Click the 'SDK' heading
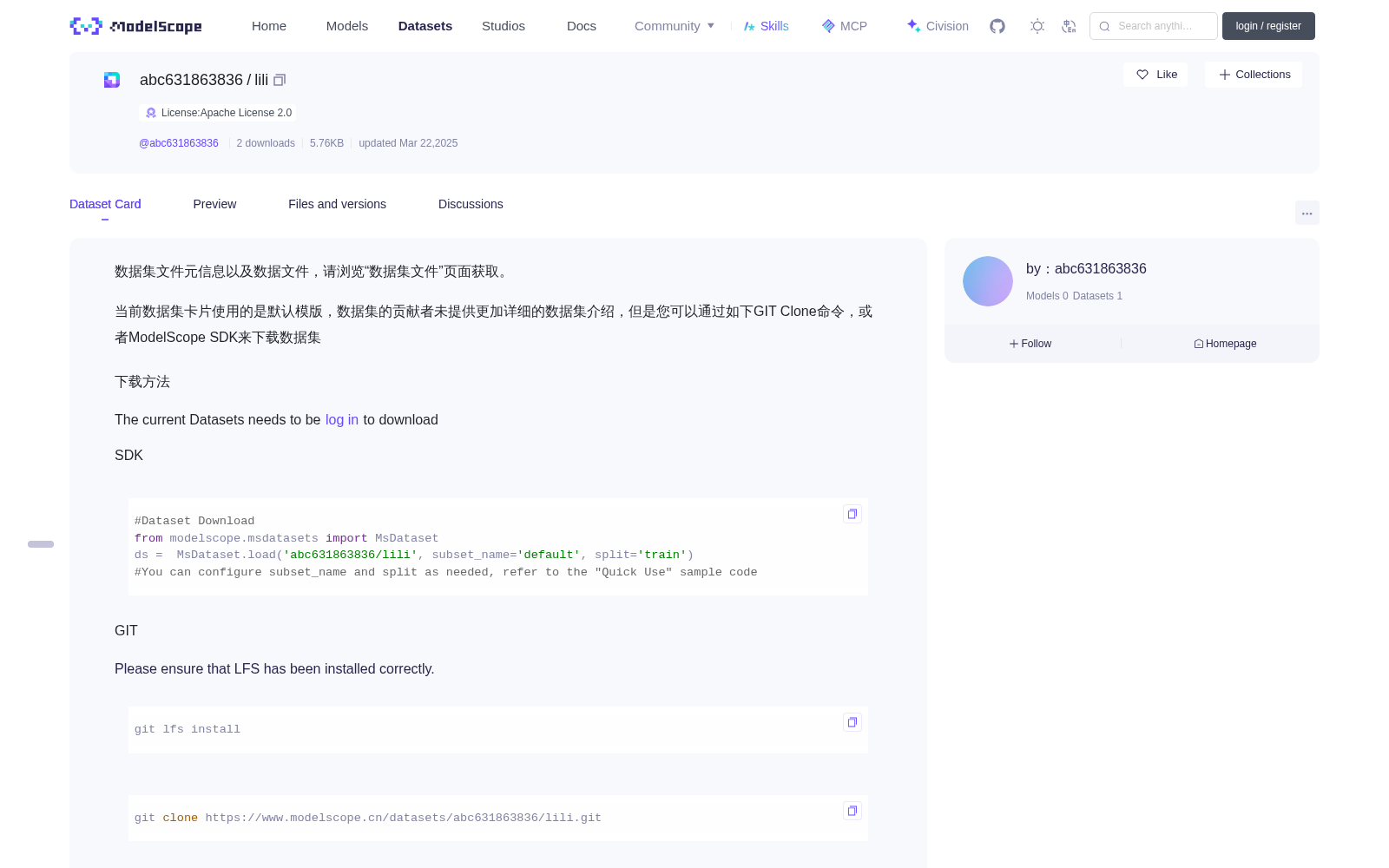The width and height of the screenshot is (1389, 868). point(128,456)
